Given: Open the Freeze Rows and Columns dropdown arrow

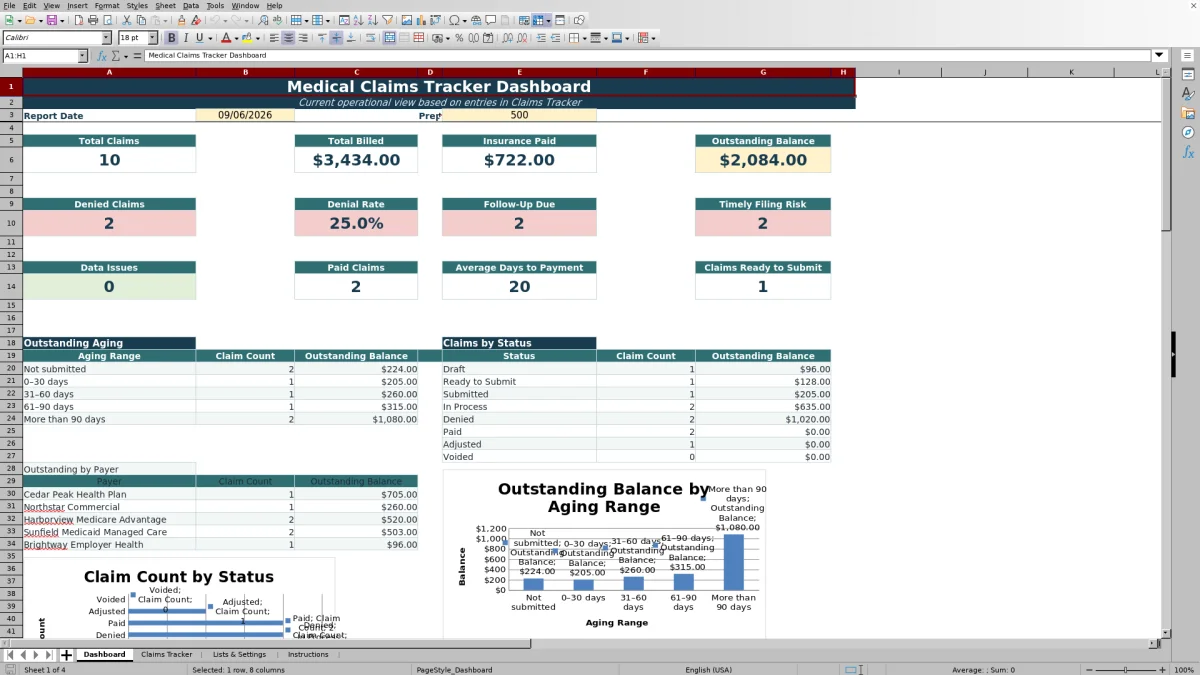Looking at the screenshot, I should (x=549, y=20).
